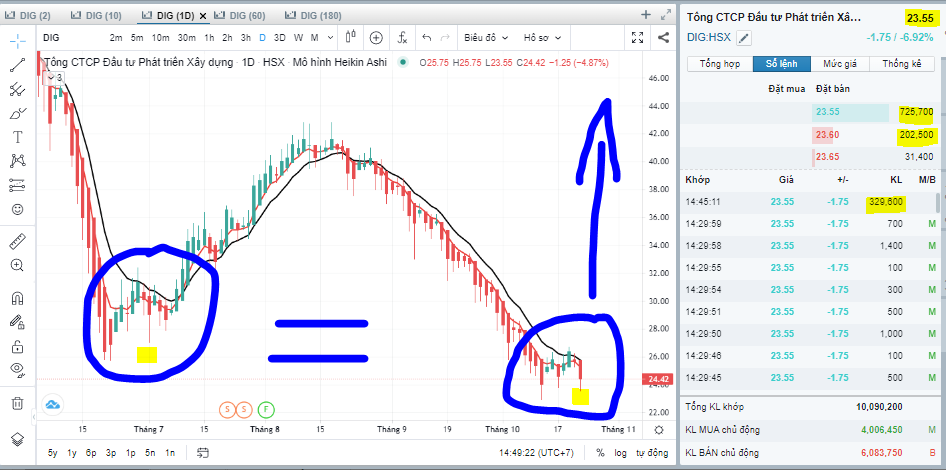Click the 14:49:22 (UTC+7) timezone
946x470 pixels.
click(537, 453)
